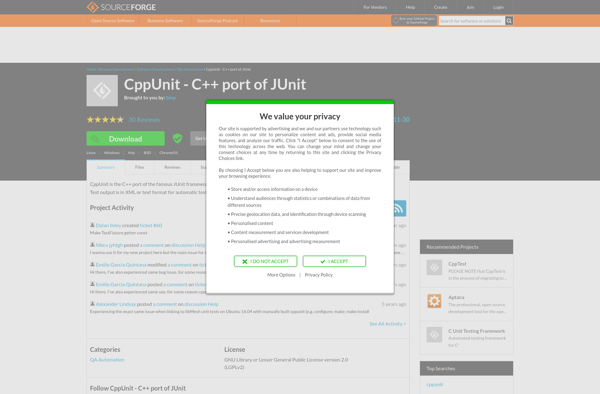Switch to the Summary tab

coord(106,167)
